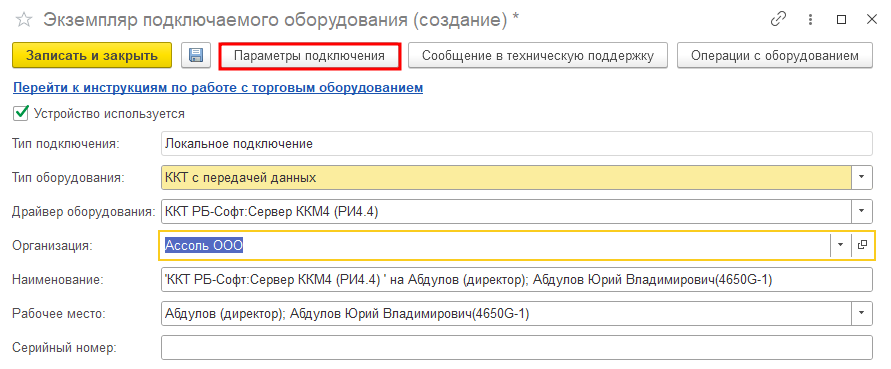Expand 'Драйвер оборудования' dropdown arrow
Screen dimensions: 891x369
862,212
